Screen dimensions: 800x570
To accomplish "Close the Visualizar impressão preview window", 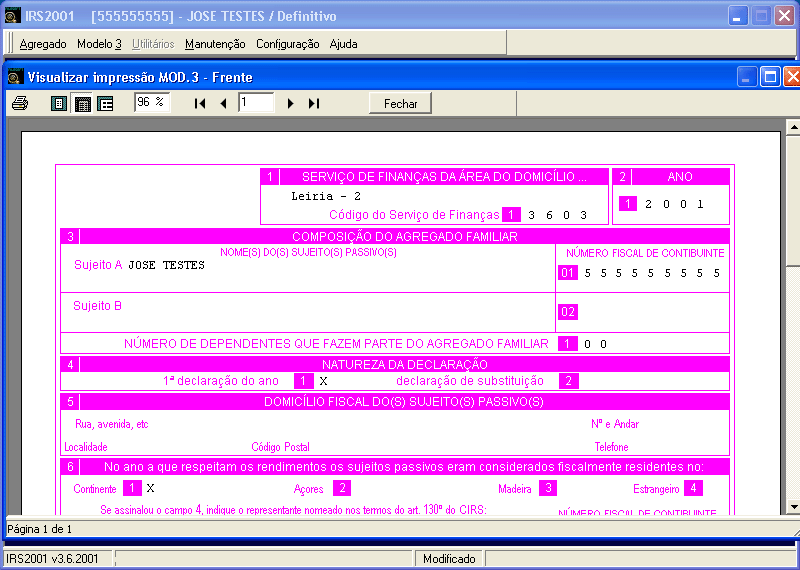I will 791,77.
